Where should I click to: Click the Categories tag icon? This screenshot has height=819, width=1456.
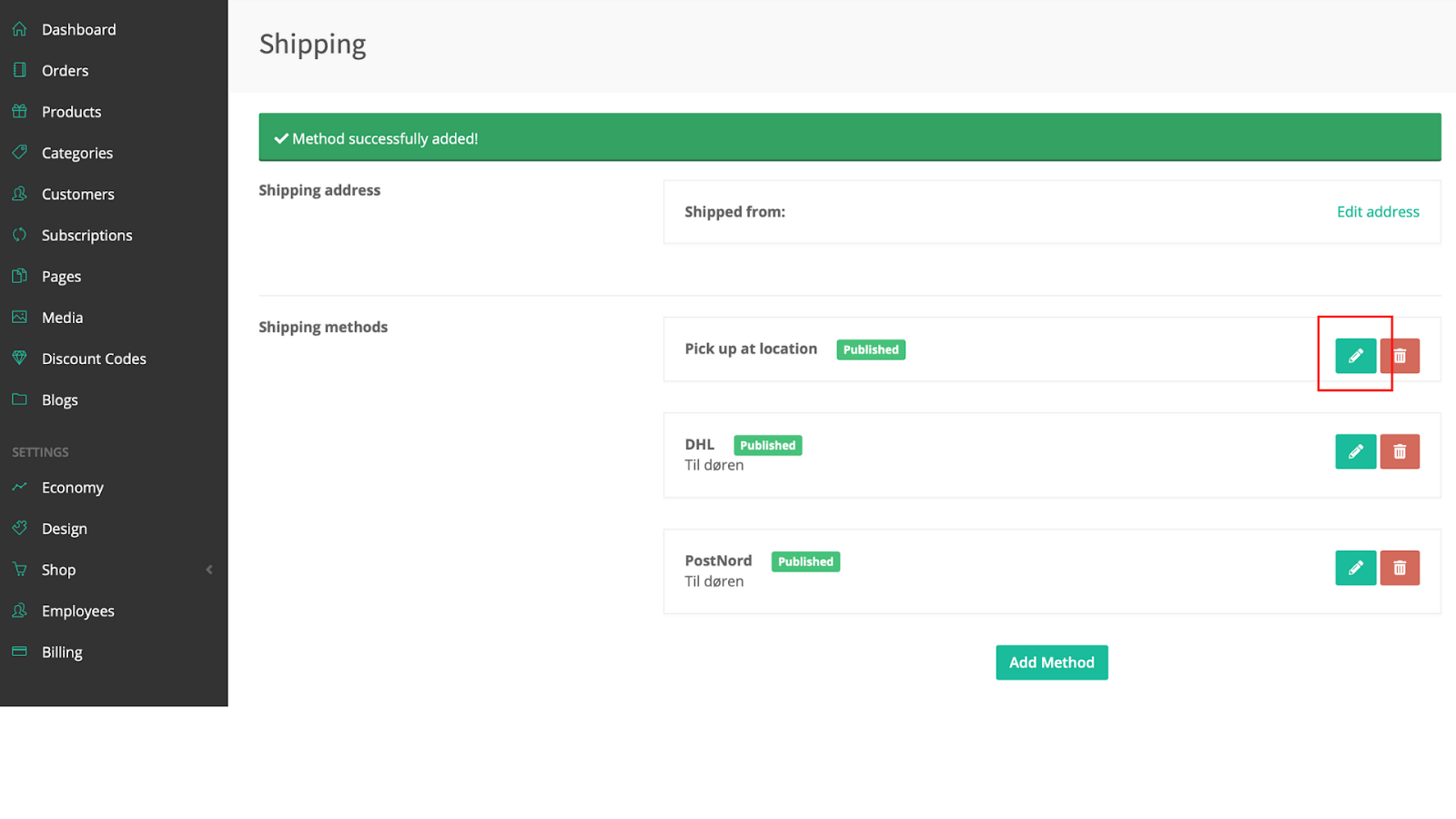(x=19, y=152)
